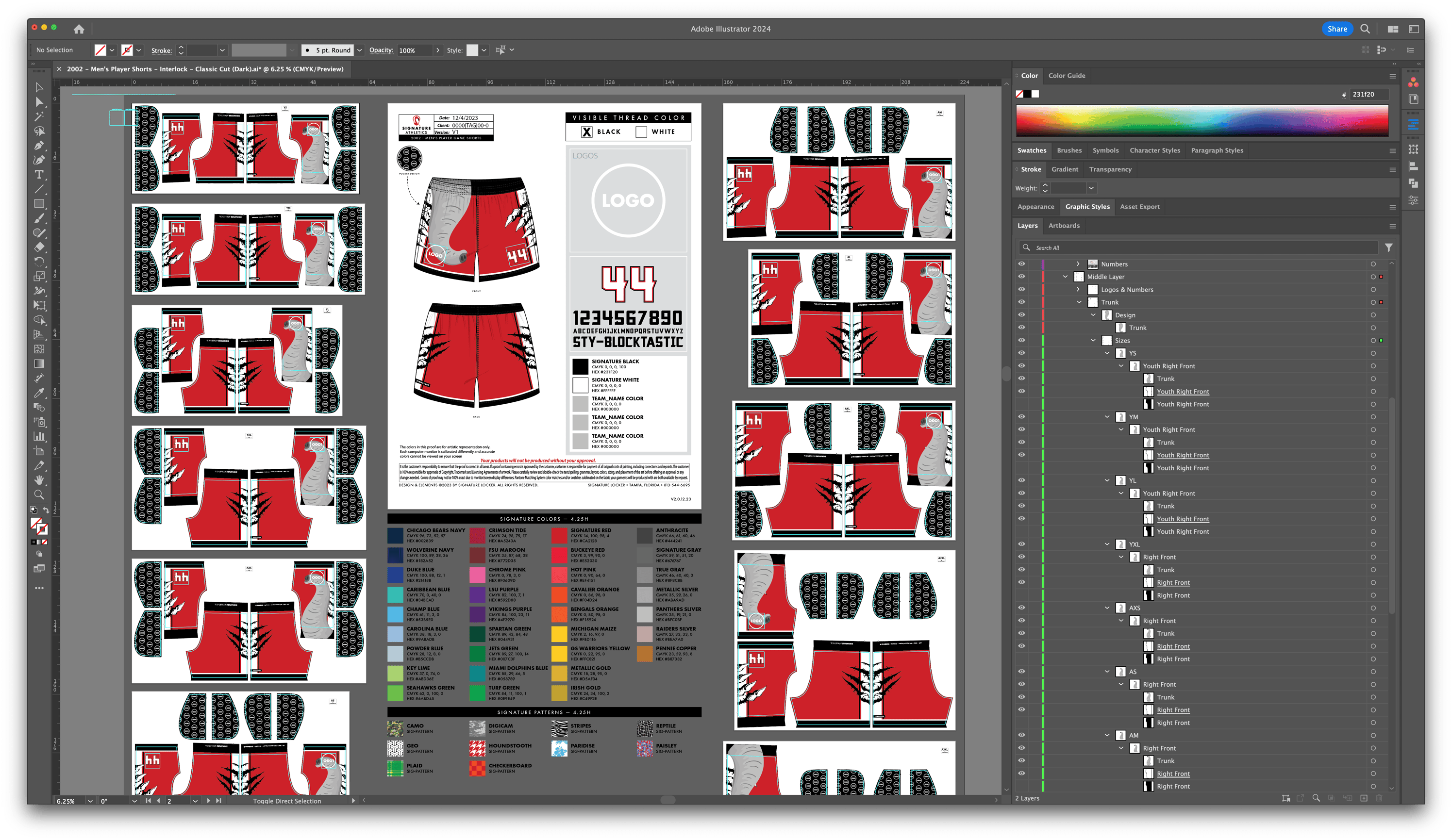The height and width of the screenshot is (840, 1452).
Task: Delete selected layer using the trash icon
Action: pos(1378,798)
